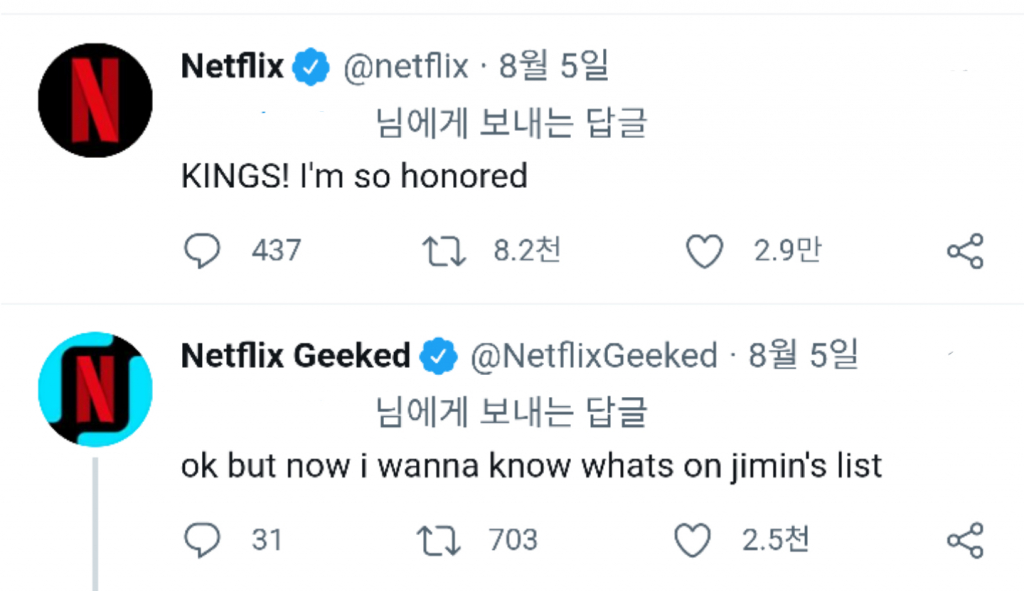Reply to the Netflix Geeked tweet
This screenshot has height=591, width=1024.
coord(202,541)
